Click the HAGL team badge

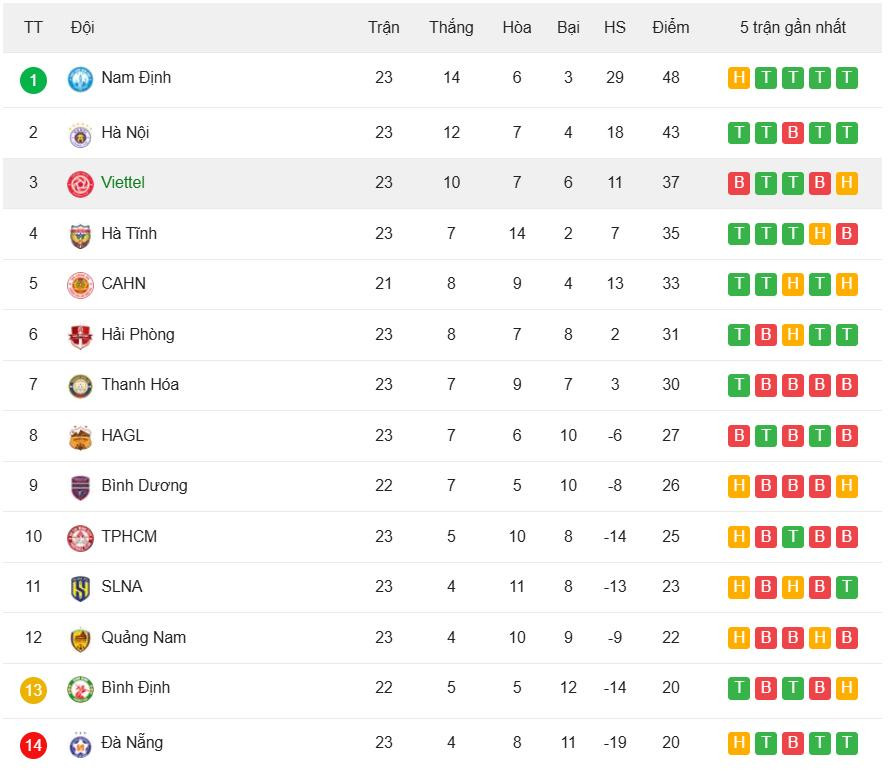click(x=80, y=437)
